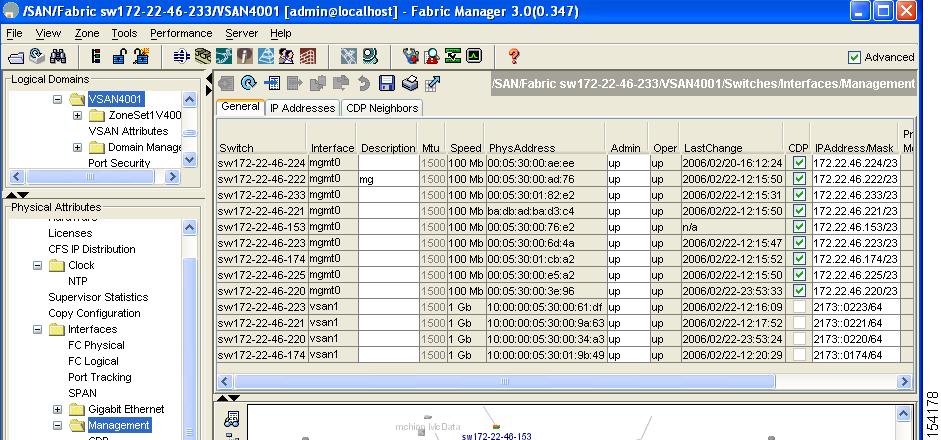Open the Tools menu
The image size is (941, 440).
tap(124, 34)
